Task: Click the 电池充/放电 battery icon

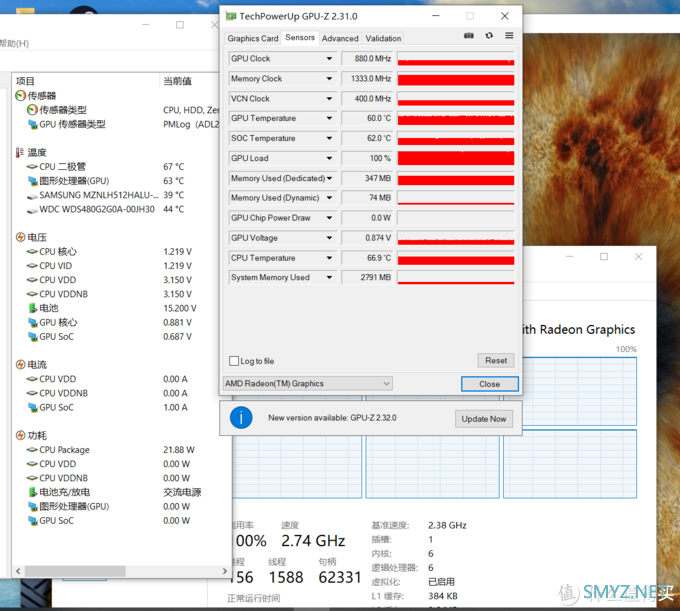Action: click(33, 492)
